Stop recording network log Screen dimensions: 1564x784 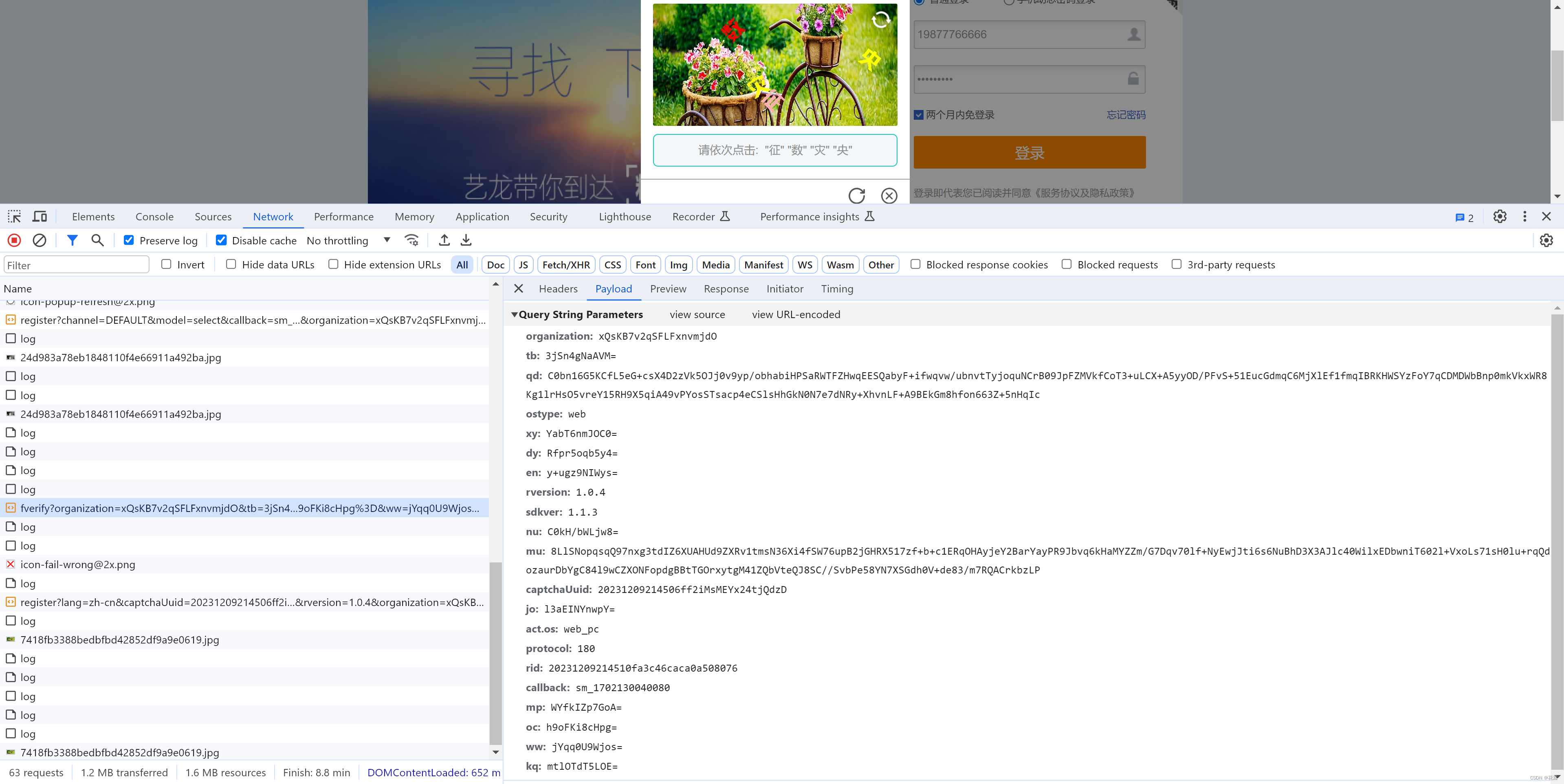(x=15, y=240)
